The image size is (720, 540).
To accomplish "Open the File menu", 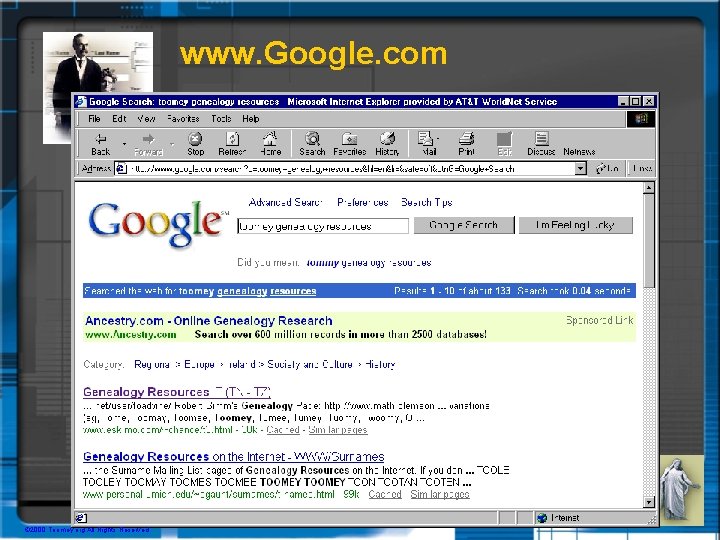I will pos(94,119).
